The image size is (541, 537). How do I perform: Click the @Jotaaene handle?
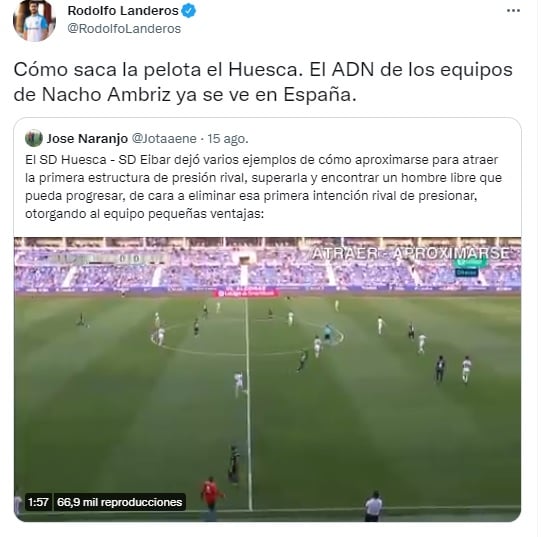164,139
